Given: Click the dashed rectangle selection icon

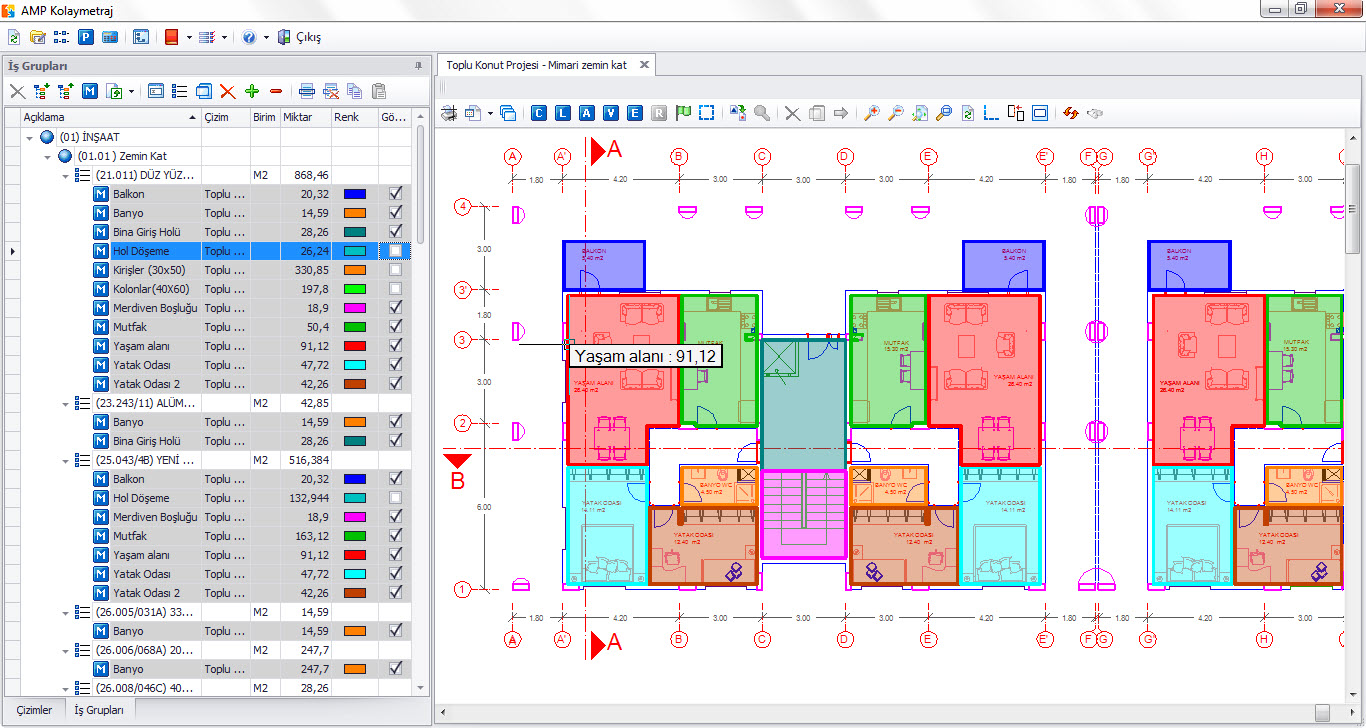Looking at the screenshot, I should click(x=707, y=113).
